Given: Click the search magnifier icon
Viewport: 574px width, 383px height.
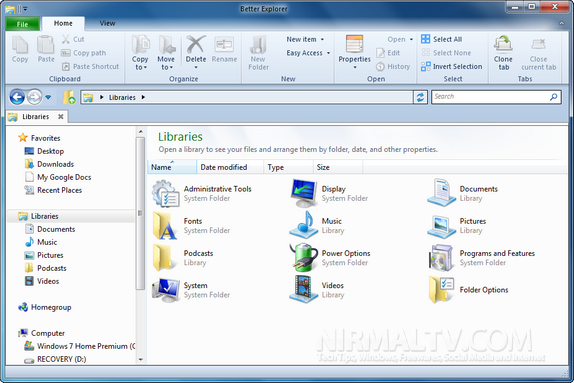Looking at the screenshot, I should click(554, 97).
